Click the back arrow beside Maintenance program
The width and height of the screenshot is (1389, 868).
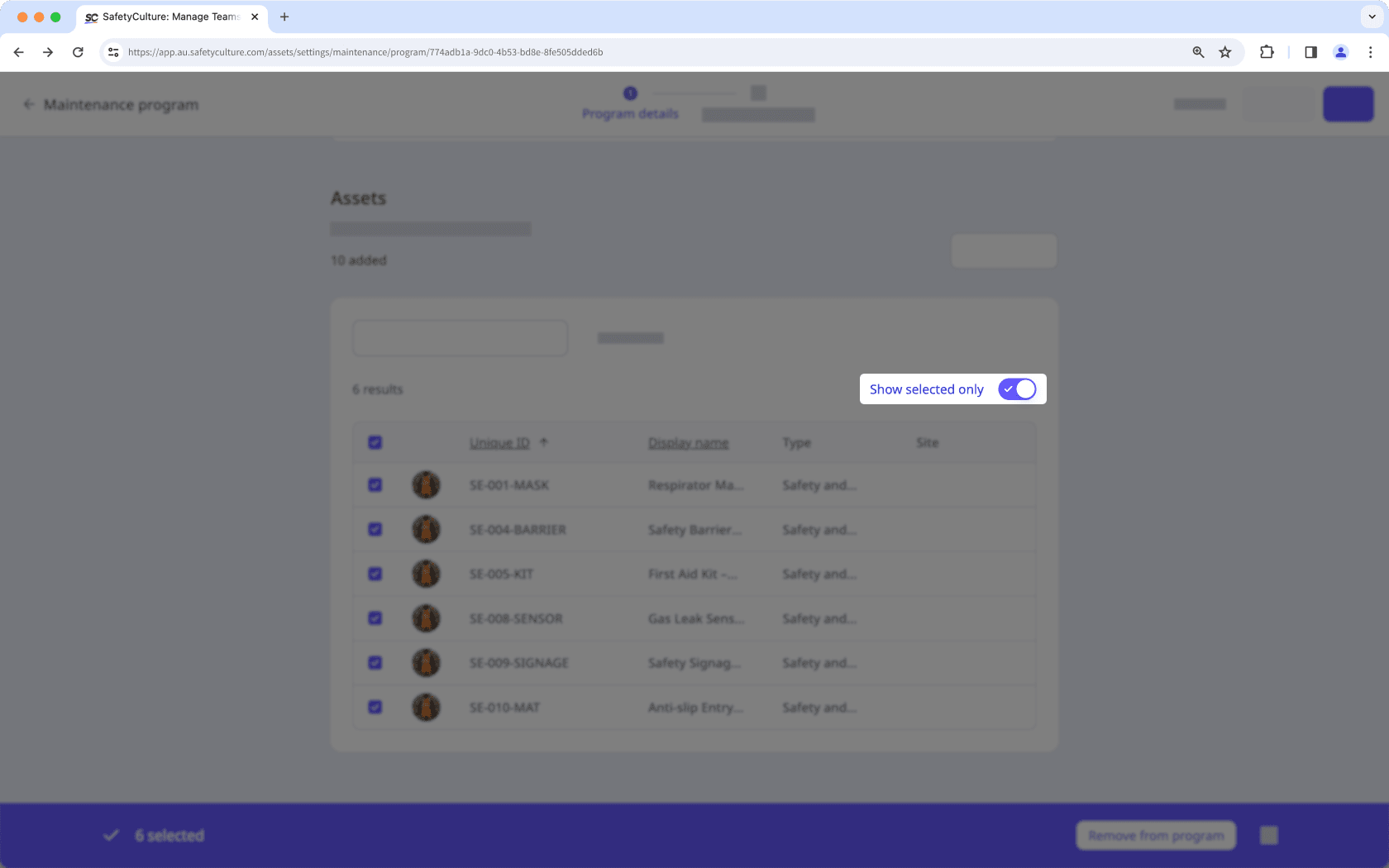click(x=29, y=104)
